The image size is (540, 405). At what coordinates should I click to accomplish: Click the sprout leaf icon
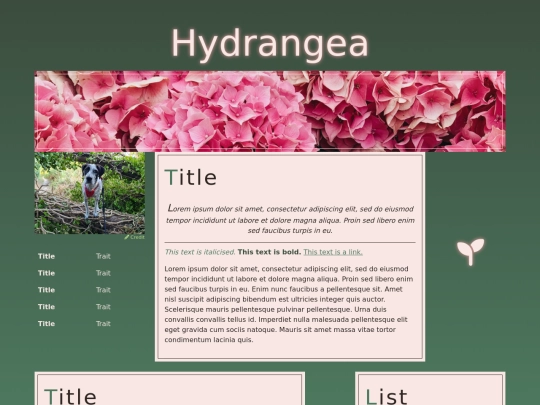470,252
